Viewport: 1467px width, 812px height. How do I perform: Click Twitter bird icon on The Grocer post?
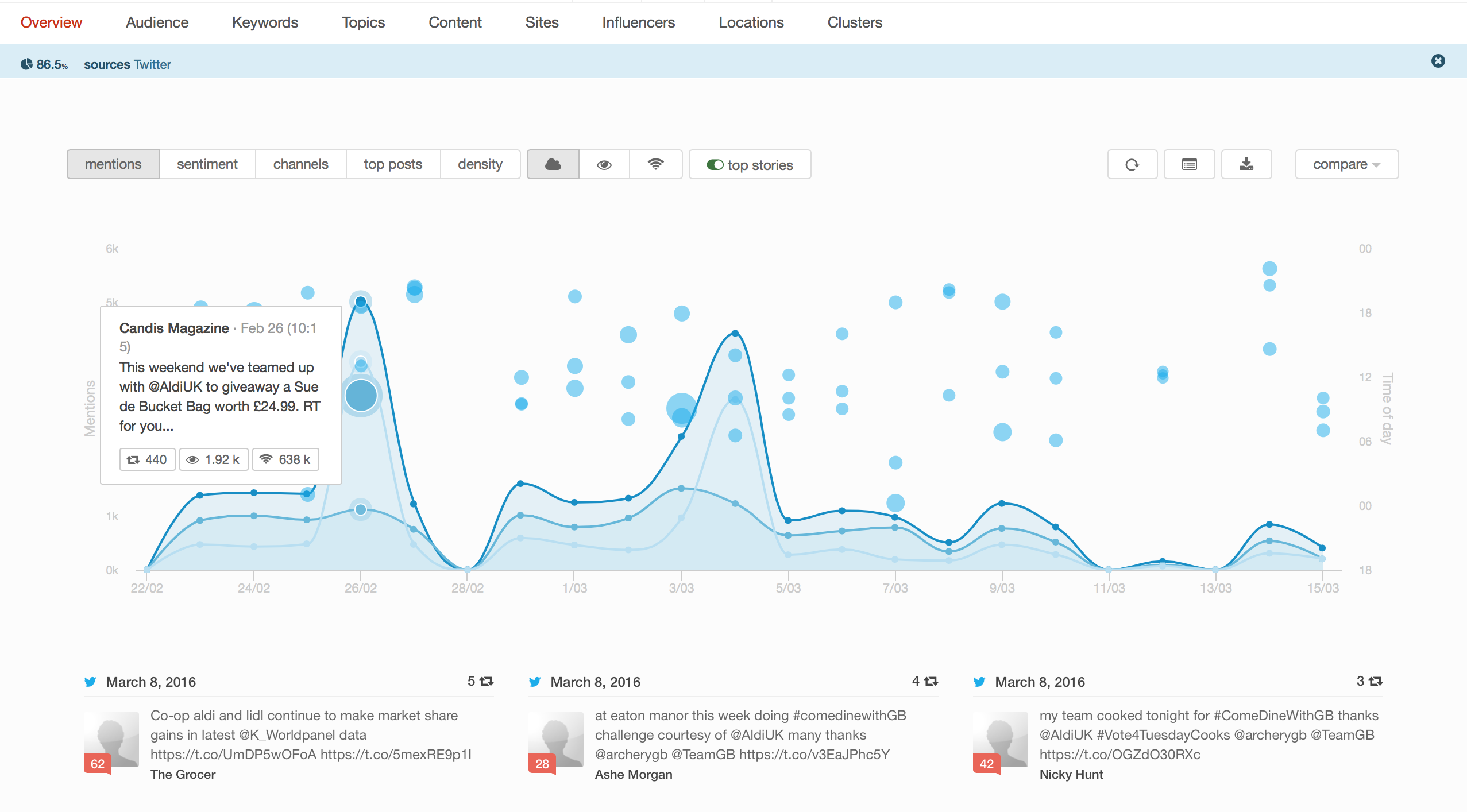coord(90,682)
